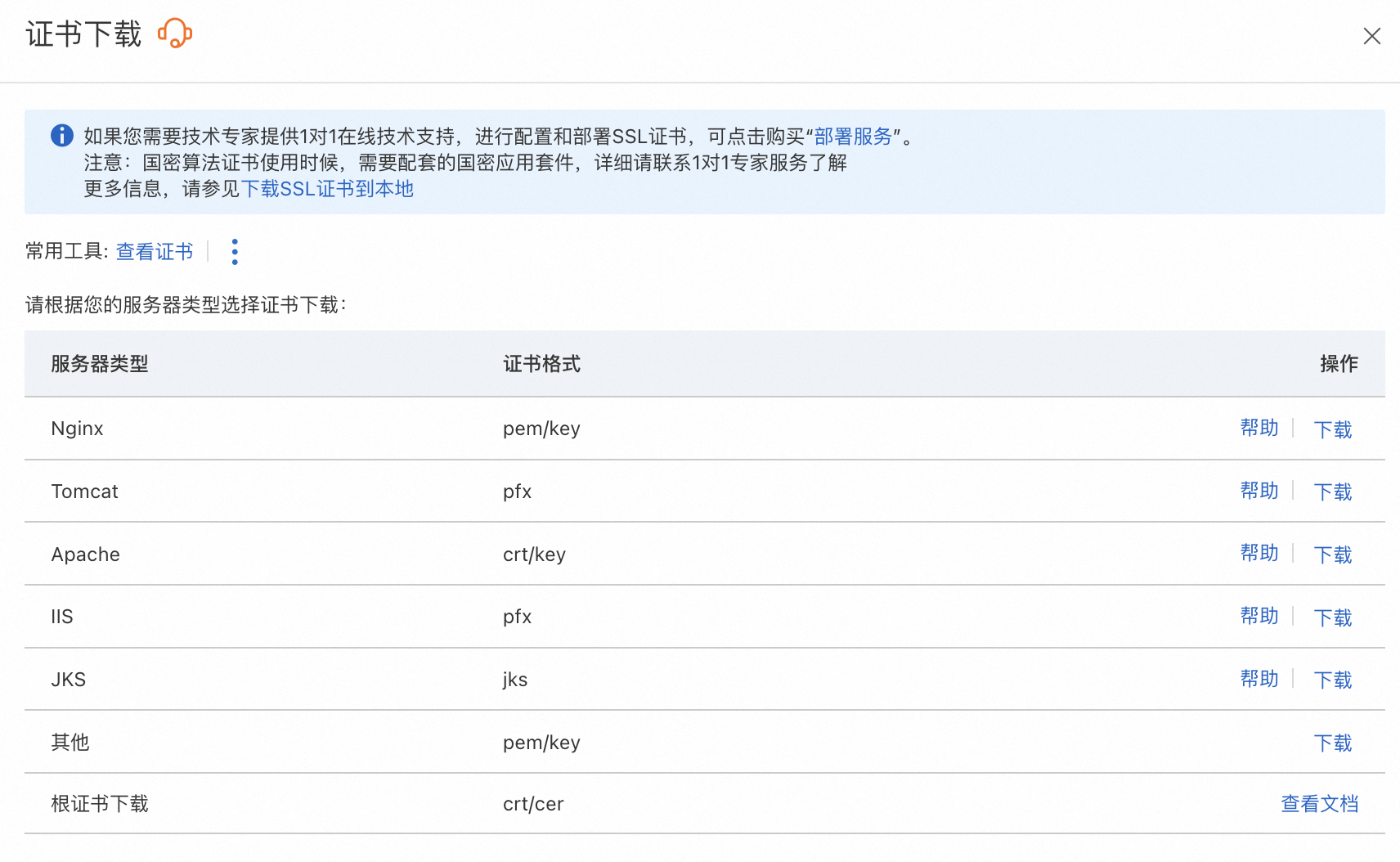Download the Nginx pem/key certificate
The image size is (1400, 862).
pos(1333,429)
